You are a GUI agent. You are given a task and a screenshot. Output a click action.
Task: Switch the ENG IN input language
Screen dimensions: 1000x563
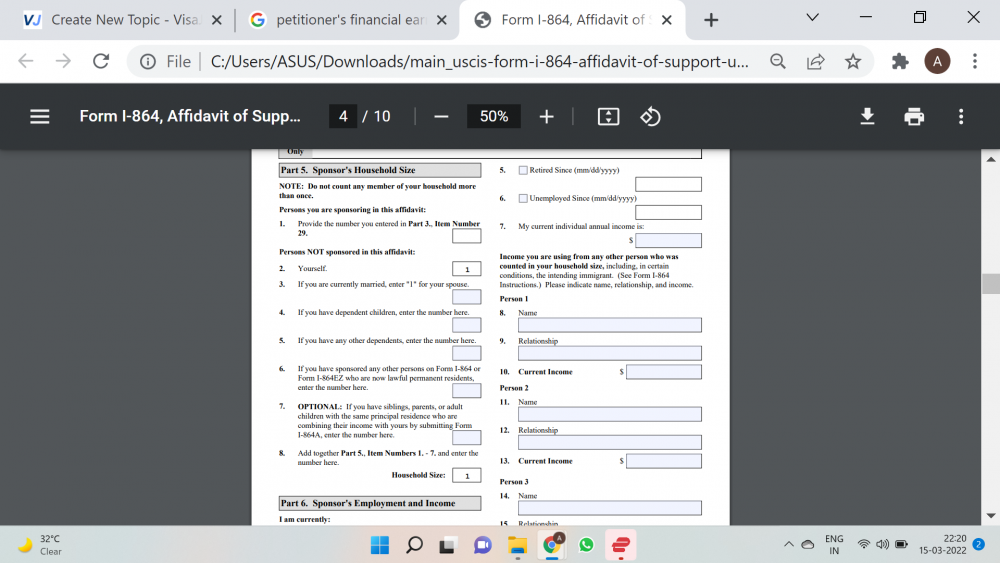click(834, 545)
